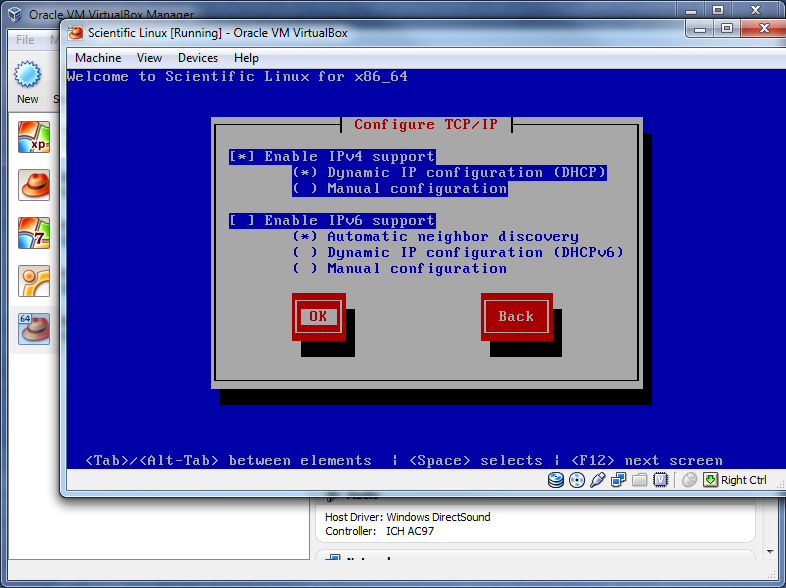The image size is (786, 588).
Task: Click Host Driver: Windows DirectSound text
Action: click(x=408, y=517)
